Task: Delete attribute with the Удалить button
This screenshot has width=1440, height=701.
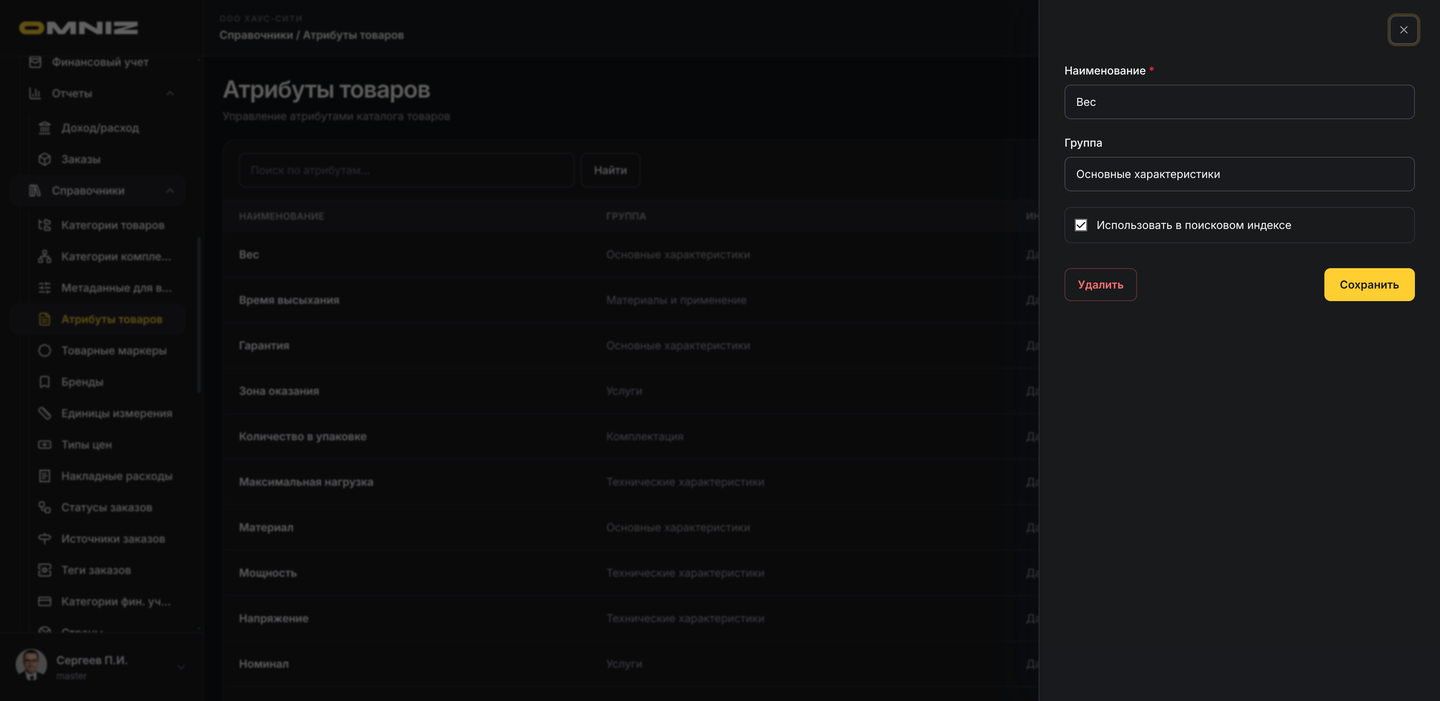Action: point(1100,285)
